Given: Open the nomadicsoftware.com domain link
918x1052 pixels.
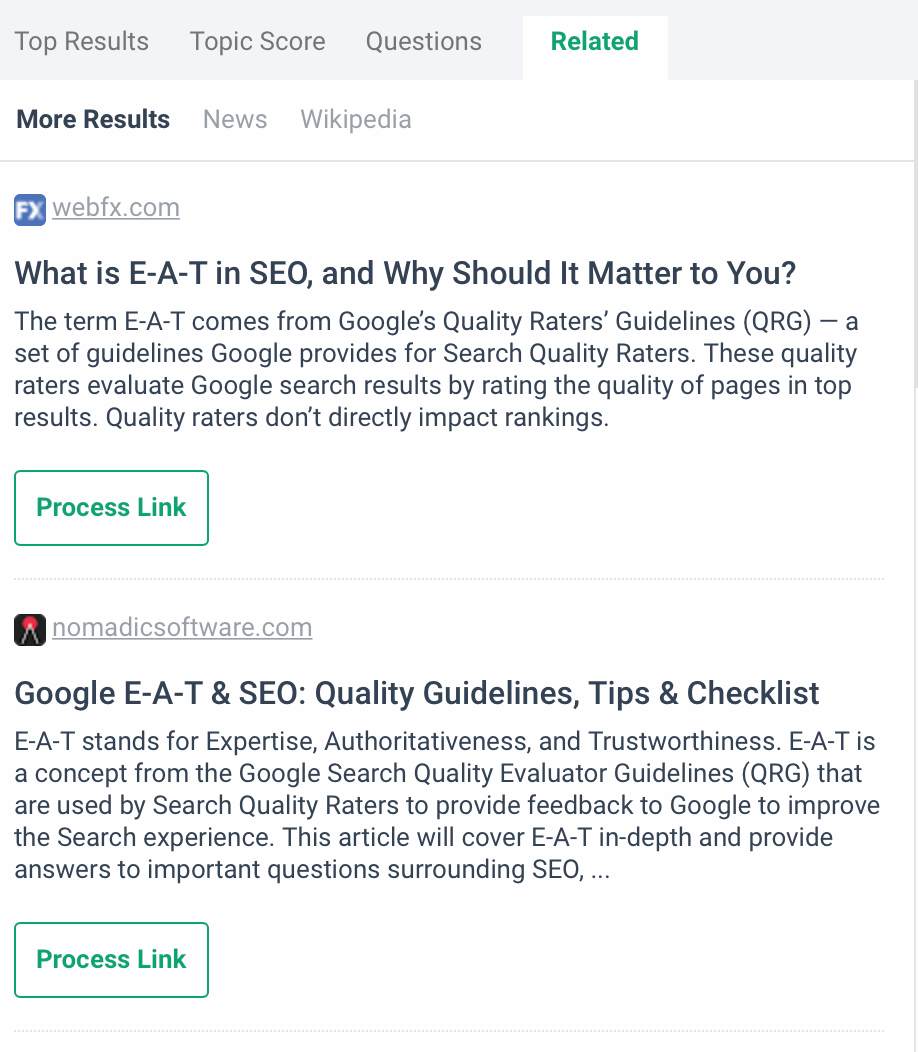Looking at the screenshot, I should point(182,628).
